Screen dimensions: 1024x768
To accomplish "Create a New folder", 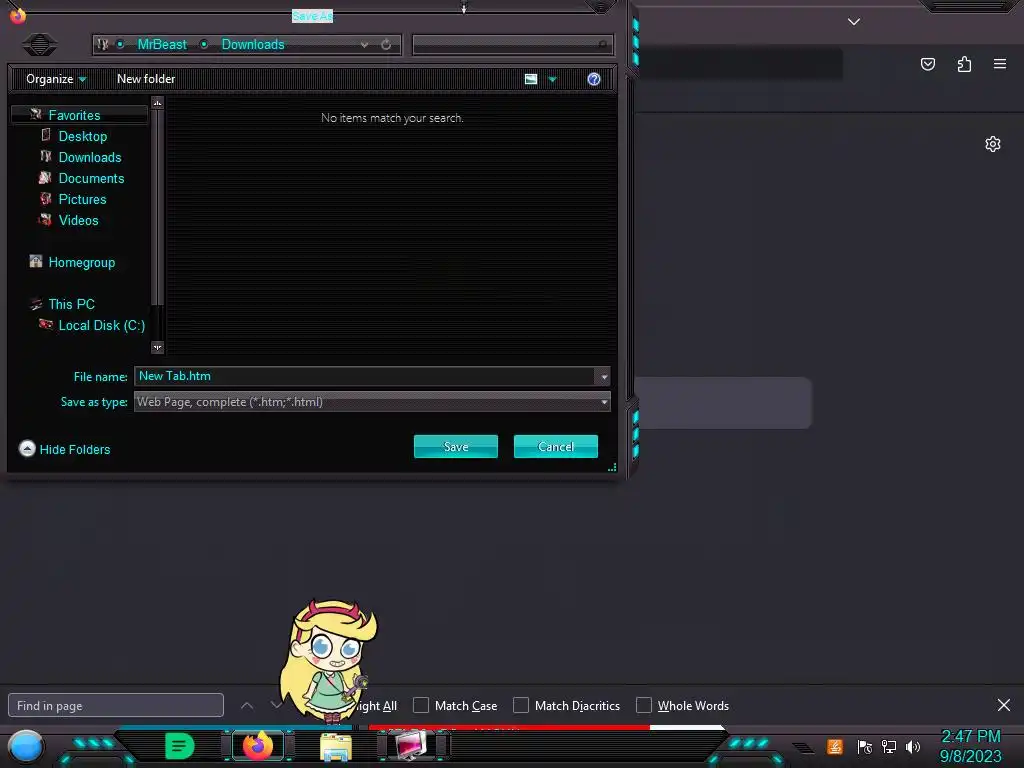I will (146, 79).
